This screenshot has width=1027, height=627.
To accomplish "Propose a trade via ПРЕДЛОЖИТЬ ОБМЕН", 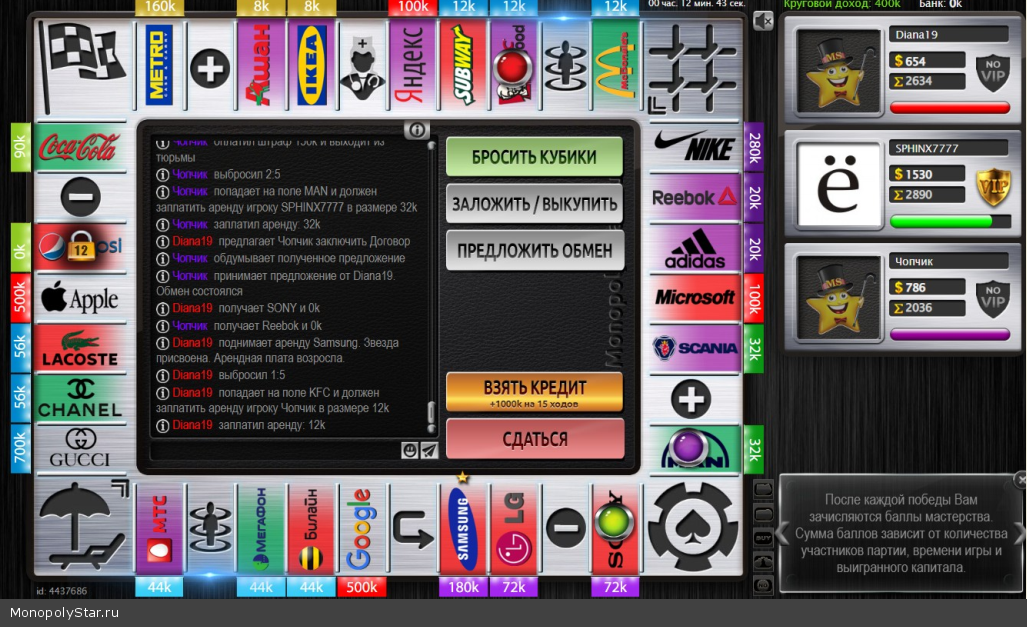I will [534, 250].
